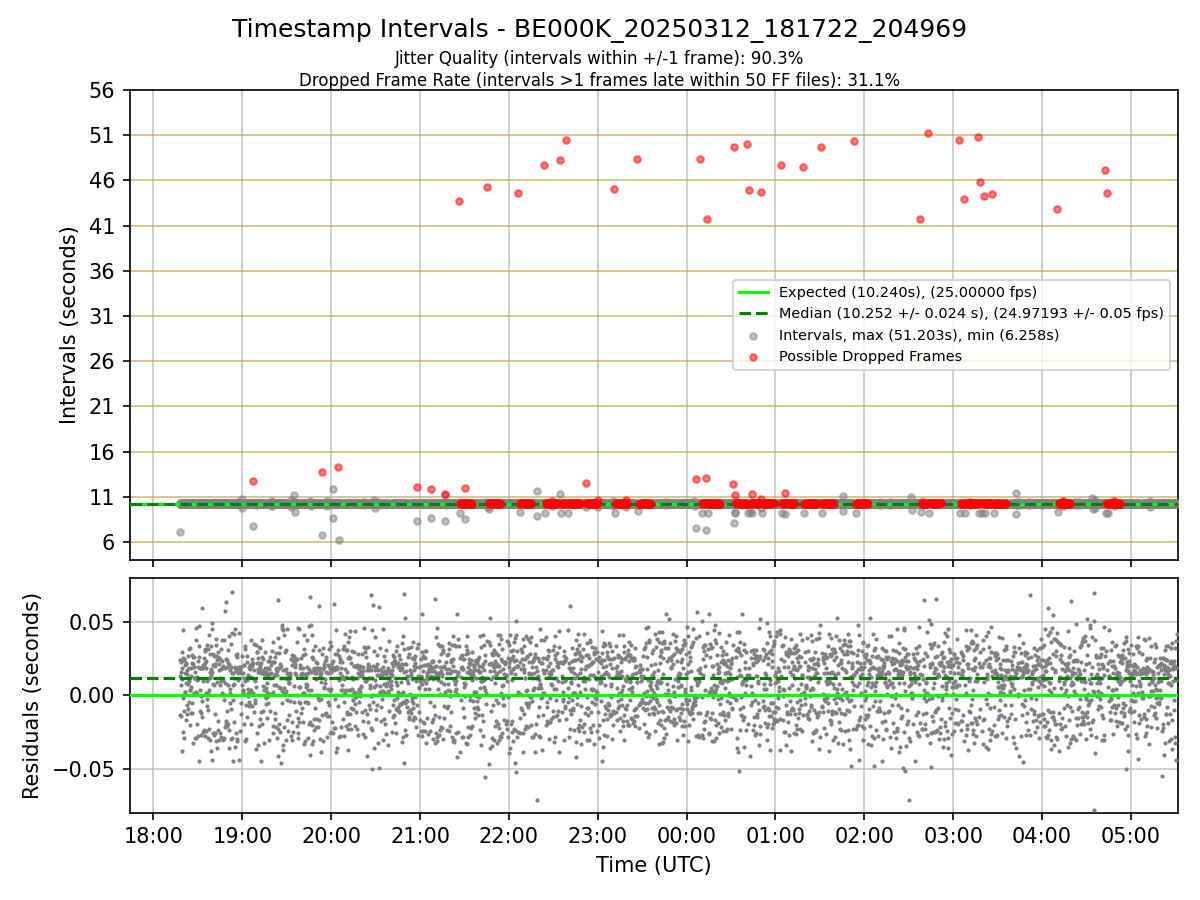Click the 'Possible Dropped Frames' legend entry

click(870, 356)
